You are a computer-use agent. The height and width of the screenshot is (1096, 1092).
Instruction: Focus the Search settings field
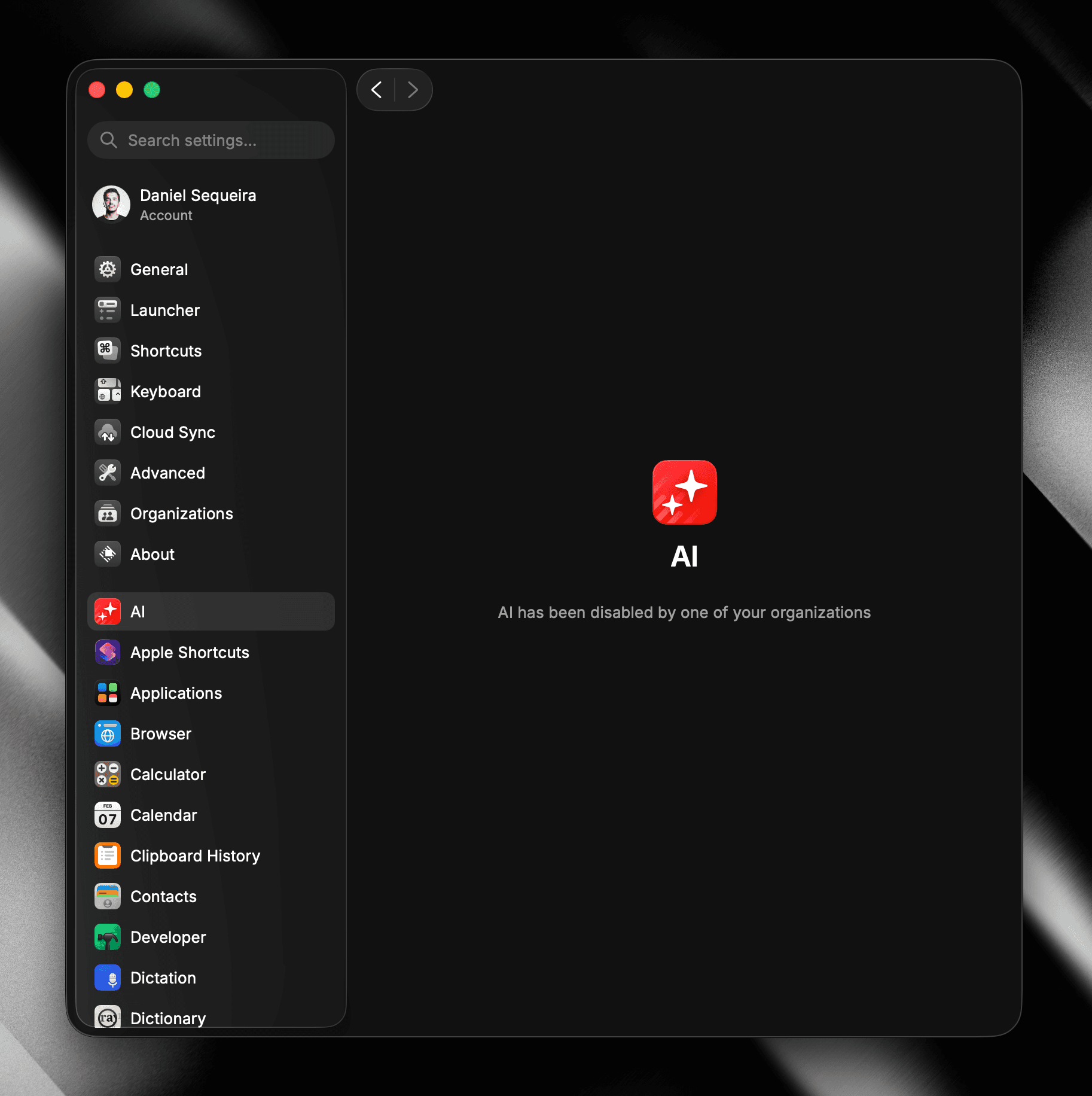[211, 140]
